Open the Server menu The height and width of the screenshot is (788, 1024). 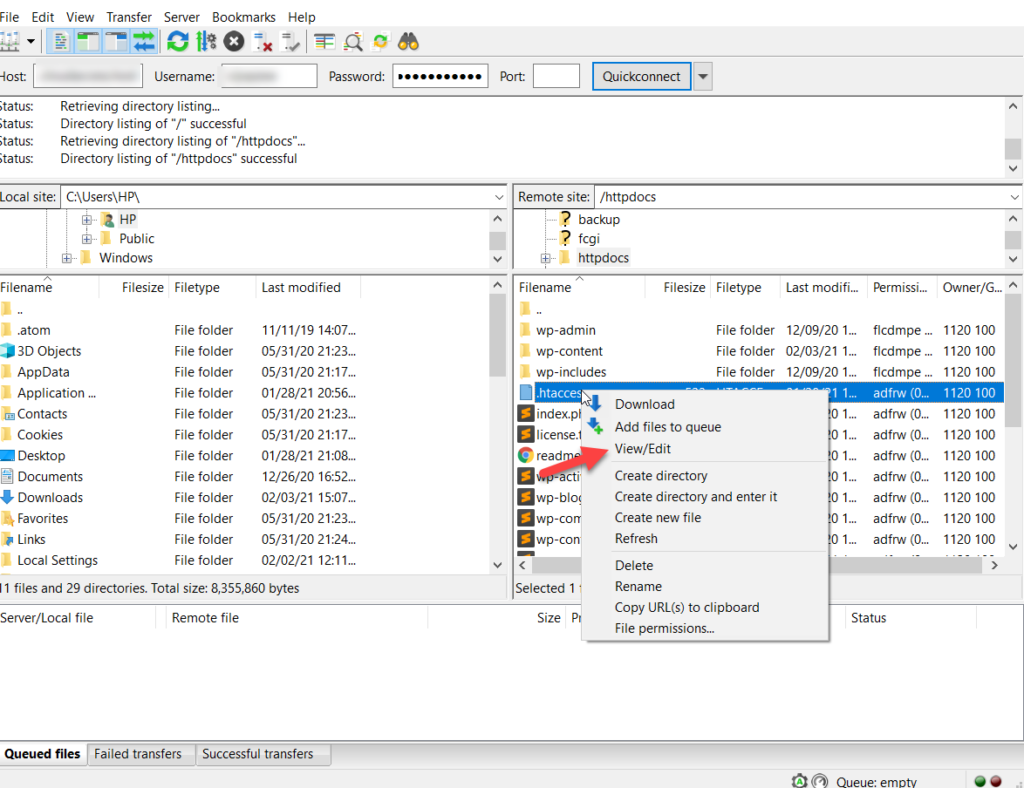tap(182, 17)
